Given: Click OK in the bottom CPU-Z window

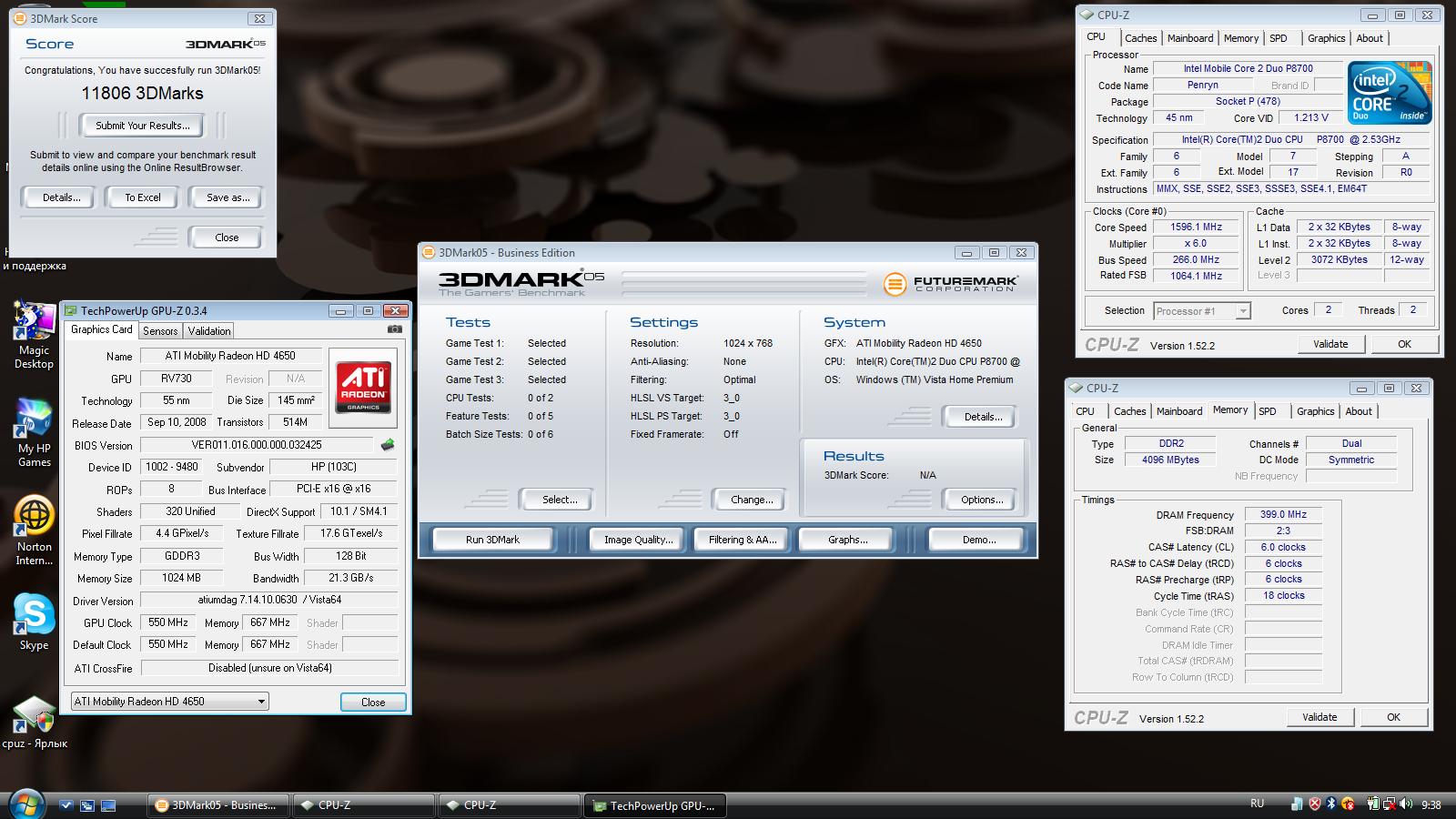Looking at the screenshot, I should tap(1393, 717).
